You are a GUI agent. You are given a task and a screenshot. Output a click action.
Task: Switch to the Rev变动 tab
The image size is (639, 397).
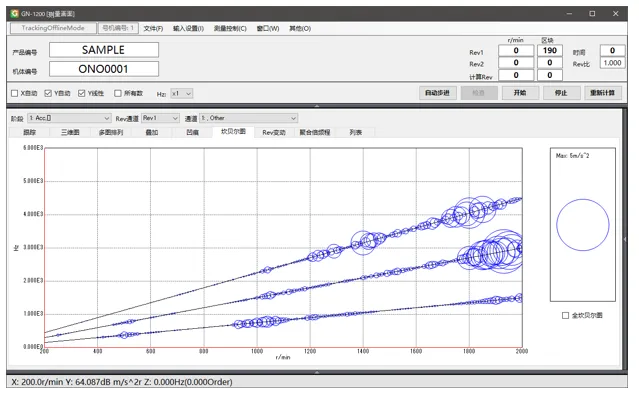point(274,132)
